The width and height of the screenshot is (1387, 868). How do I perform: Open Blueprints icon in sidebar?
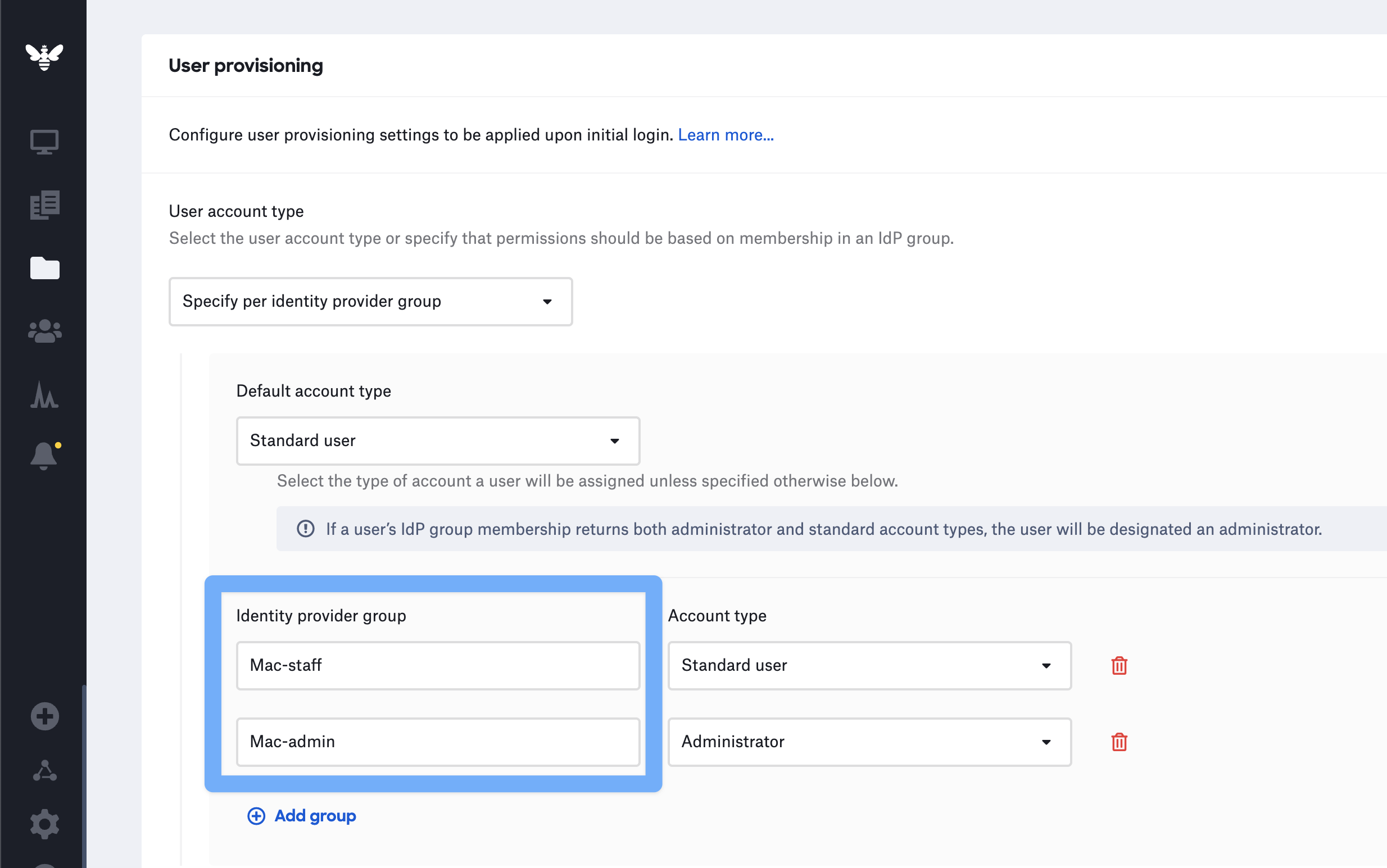click(44, 205)
